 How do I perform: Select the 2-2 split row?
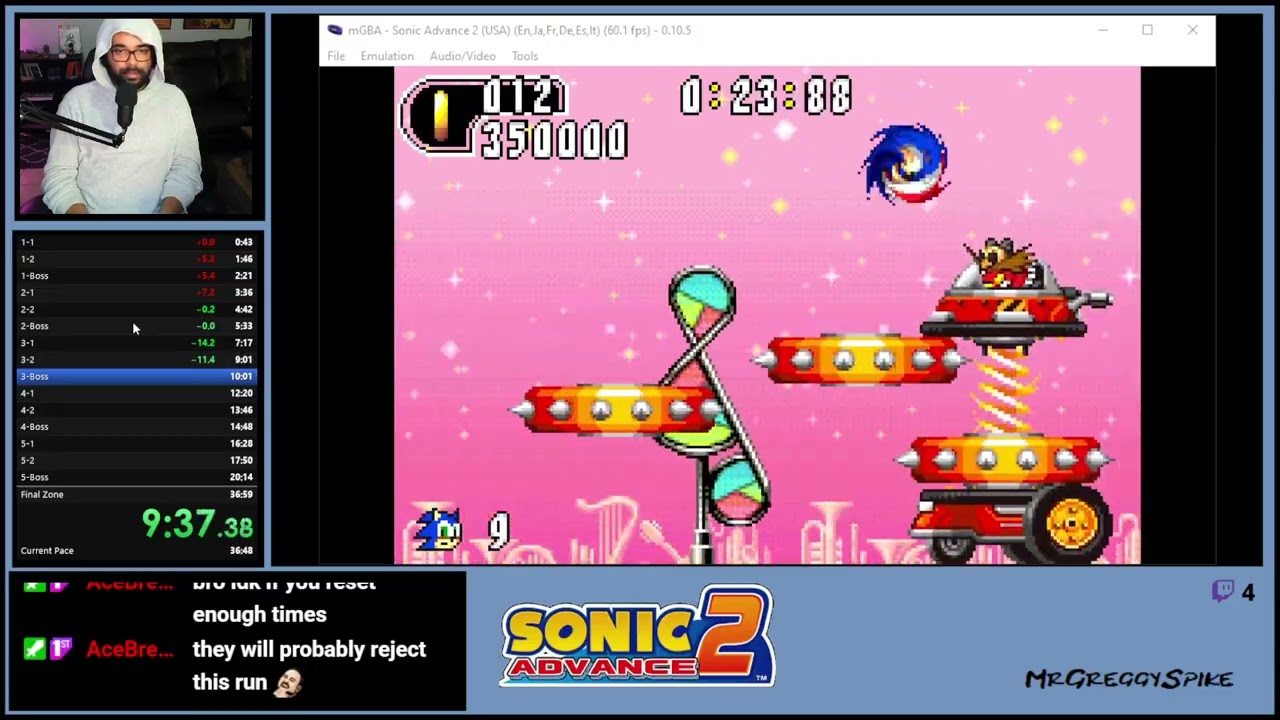137,309
